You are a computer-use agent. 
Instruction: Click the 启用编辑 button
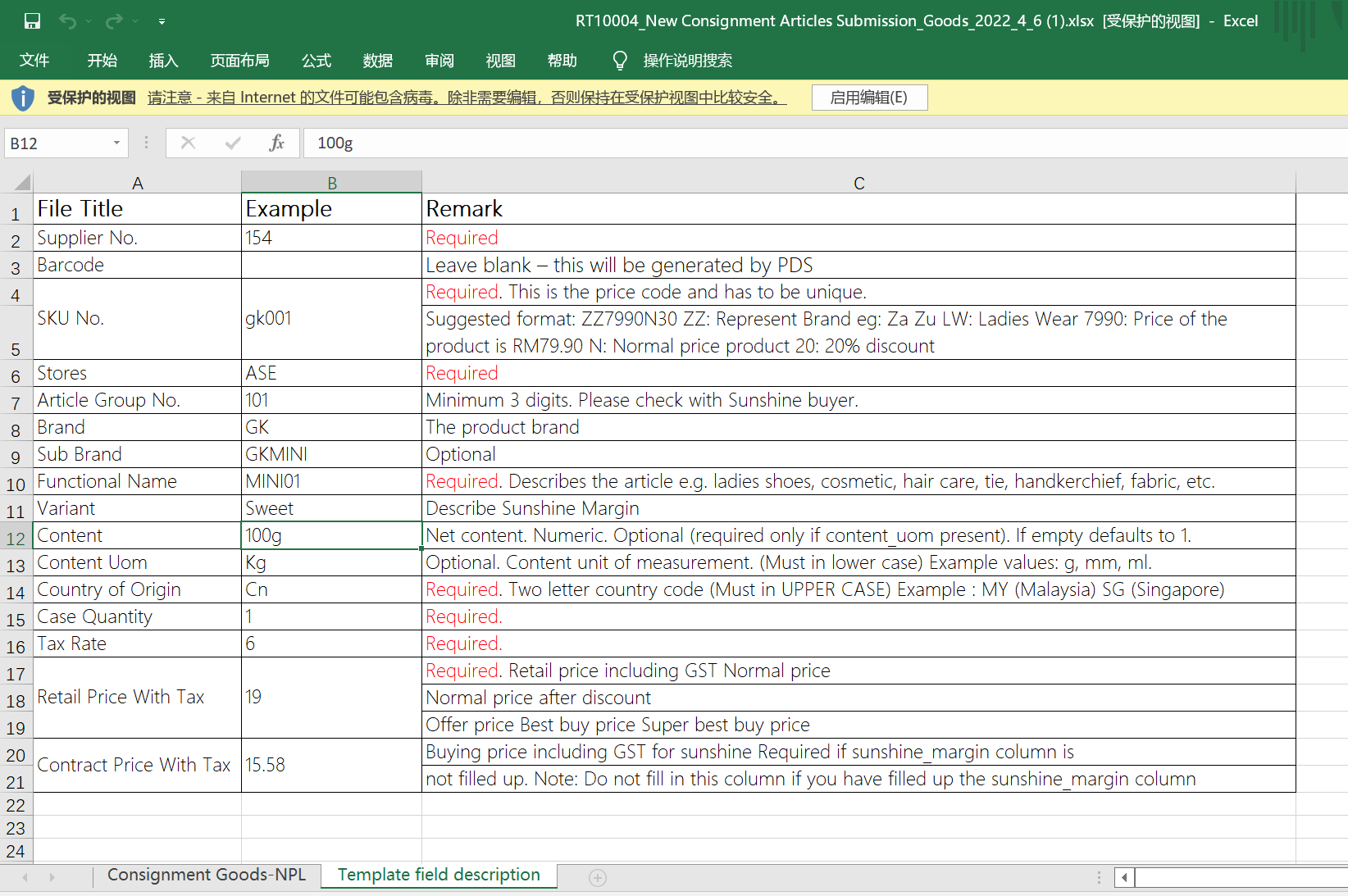(x=869, y=98)
